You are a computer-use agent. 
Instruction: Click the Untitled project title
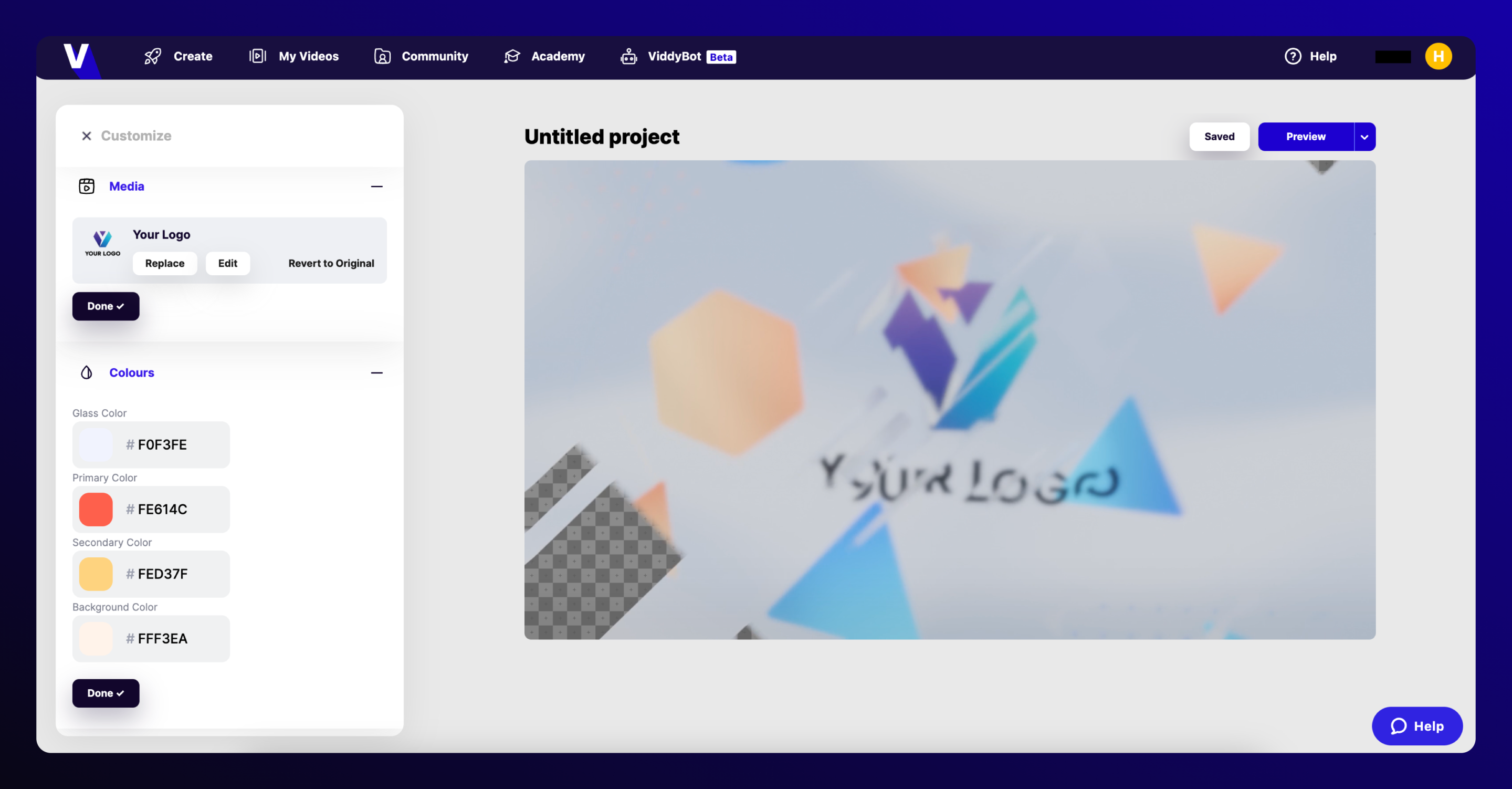pos(602,137)
